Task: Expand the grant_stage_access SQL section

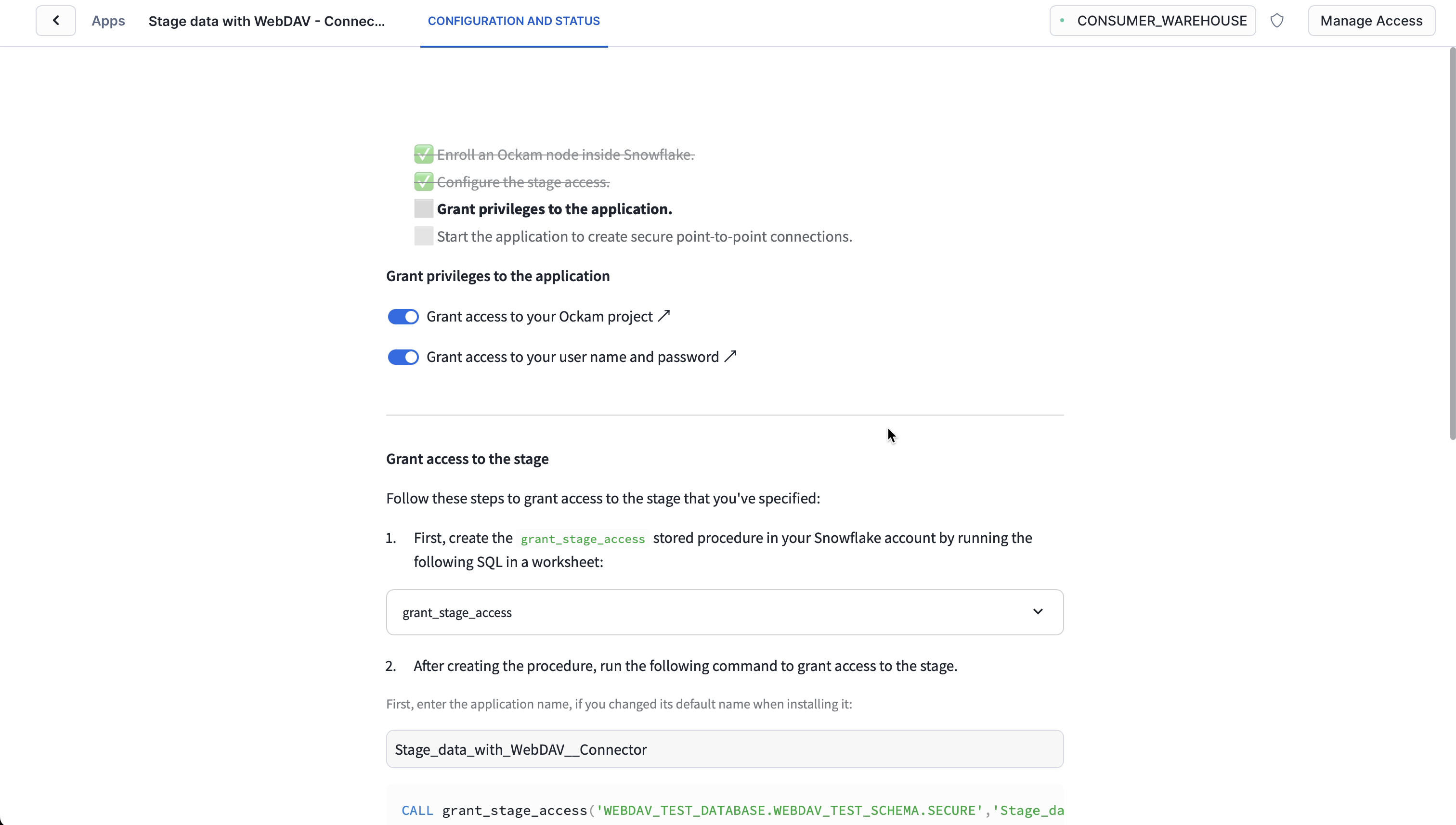Action: click(724, 613)
